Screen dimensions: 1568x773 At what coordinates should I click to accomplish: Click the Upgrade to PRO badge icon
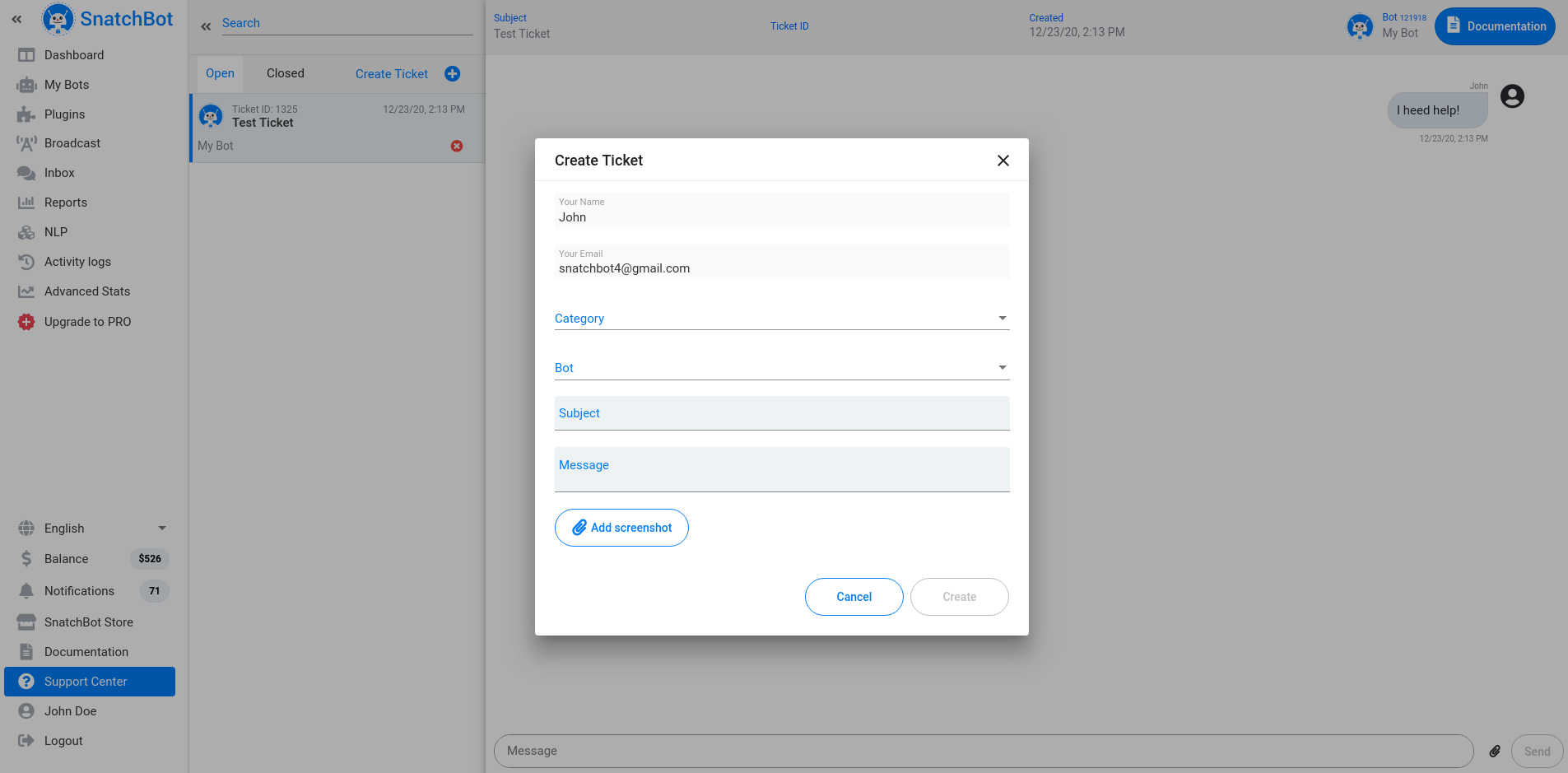pyautogui.click(x=26, y=322)
